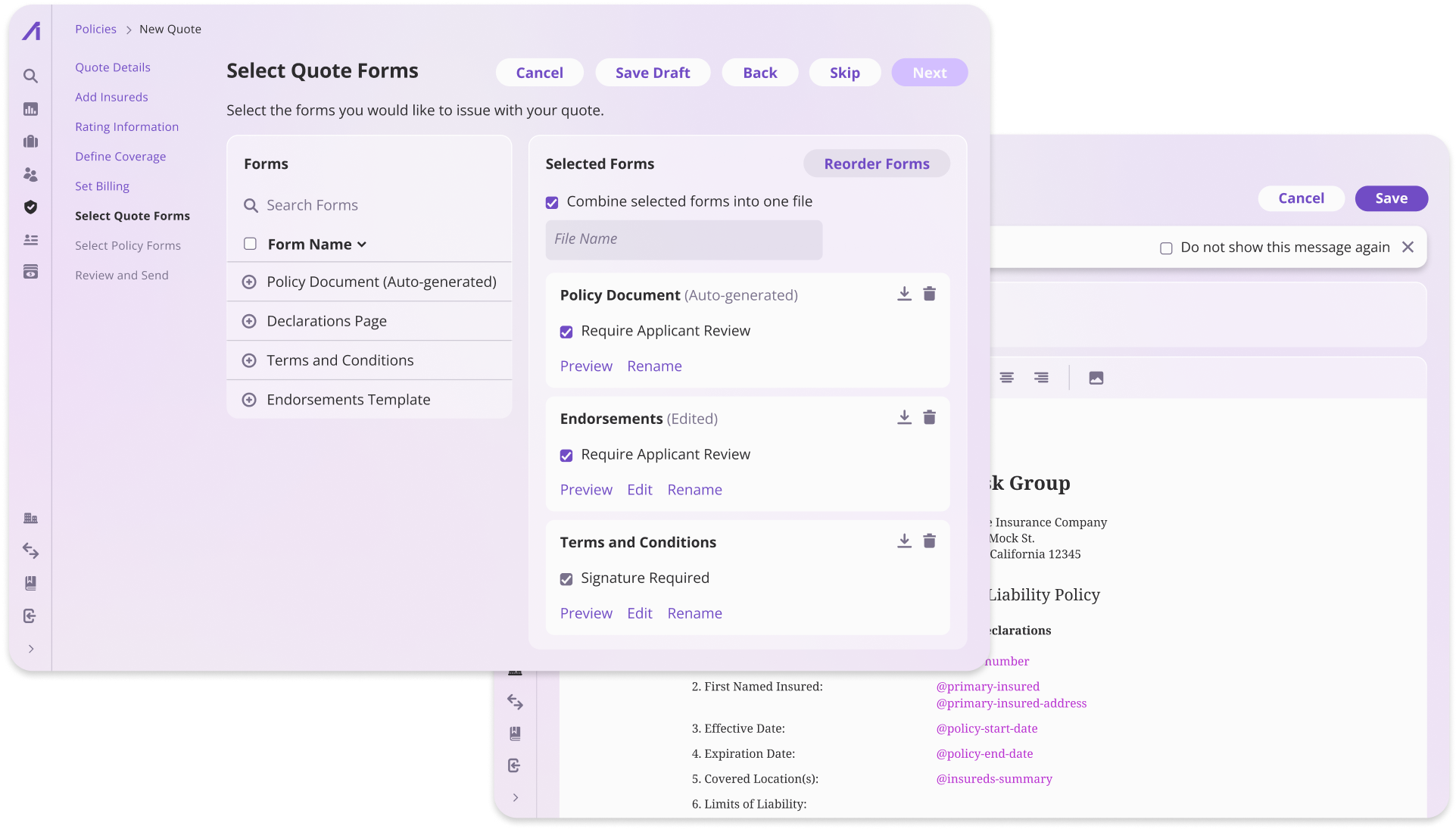Image resolution: width=1456 pixels, height=829 pixels.
Task: Click Rename link under Policy Document
Action: (x=654, y=366)
